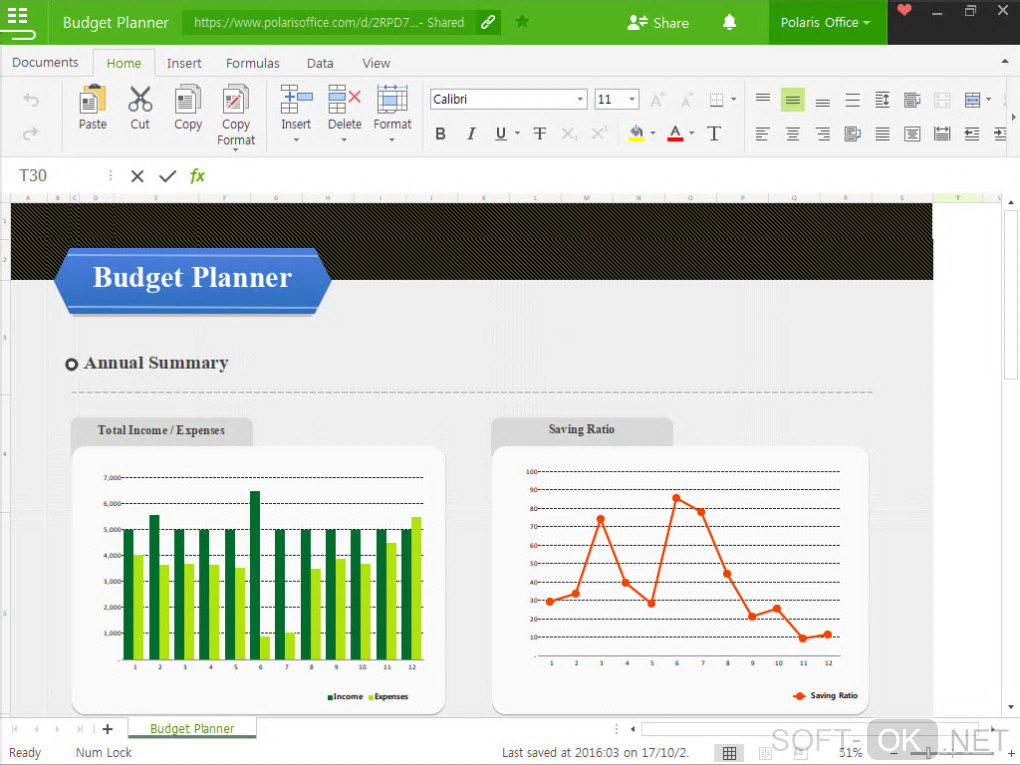Open the Polaris Office account dropdown
This screenshot has width=1020, height=765.
pyautogui.click(x=825, y=22)
